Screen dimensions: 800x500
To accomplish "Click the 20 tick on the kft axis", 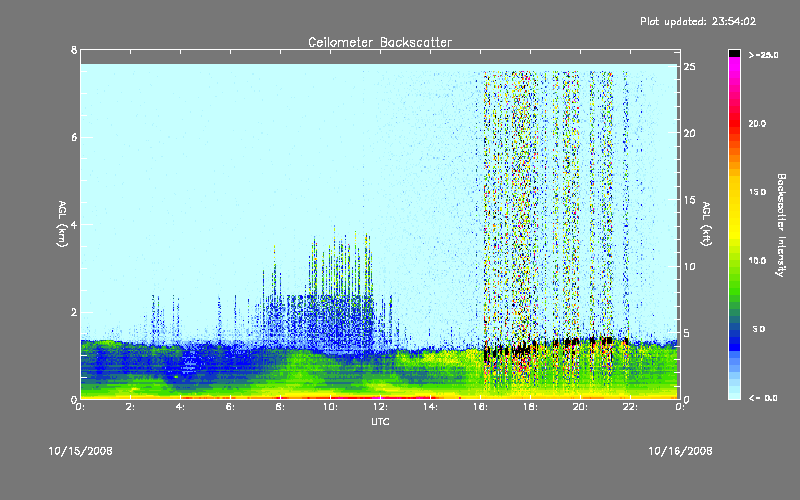I will click(x=690, y=133).
